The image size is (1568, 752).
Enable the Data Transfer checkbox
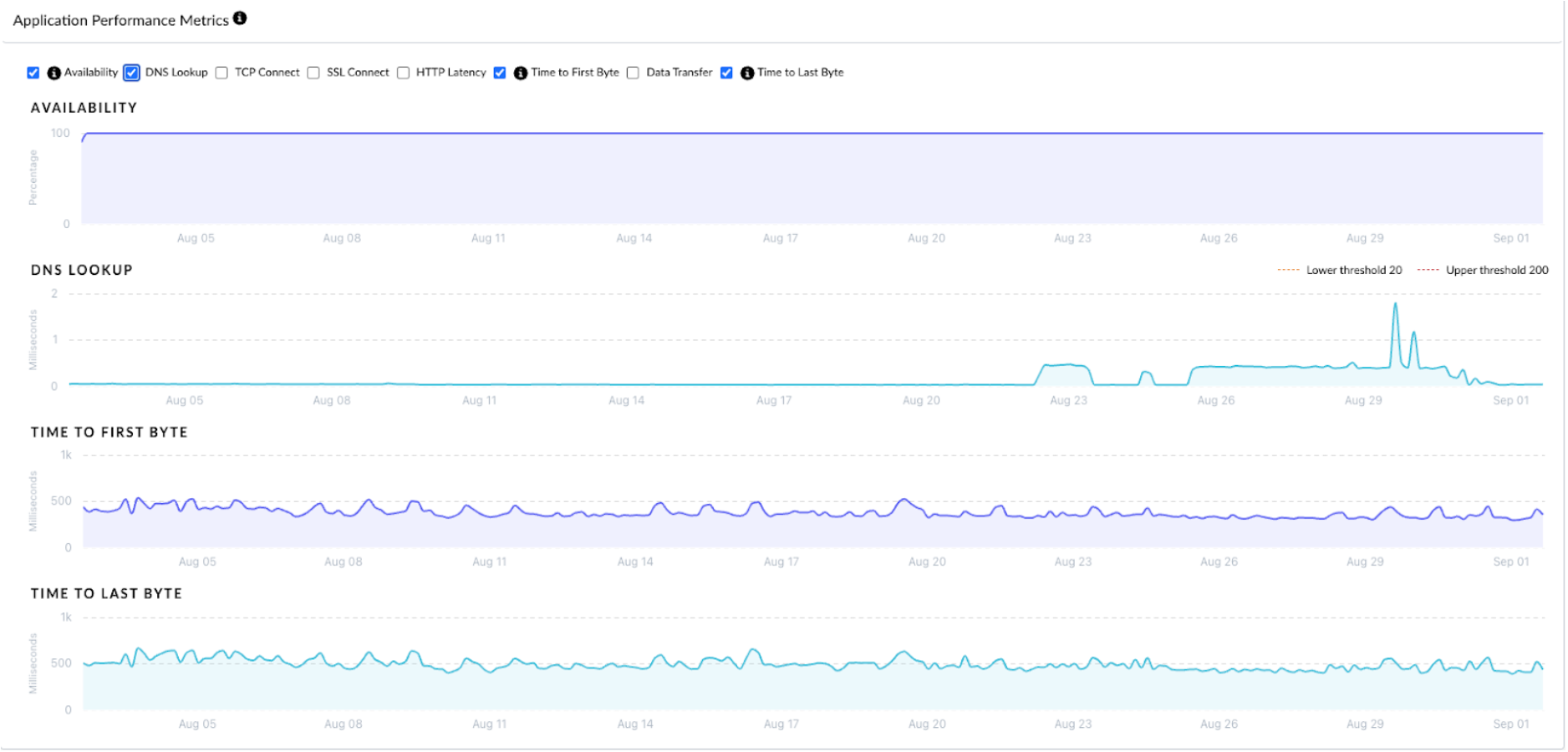633,73
